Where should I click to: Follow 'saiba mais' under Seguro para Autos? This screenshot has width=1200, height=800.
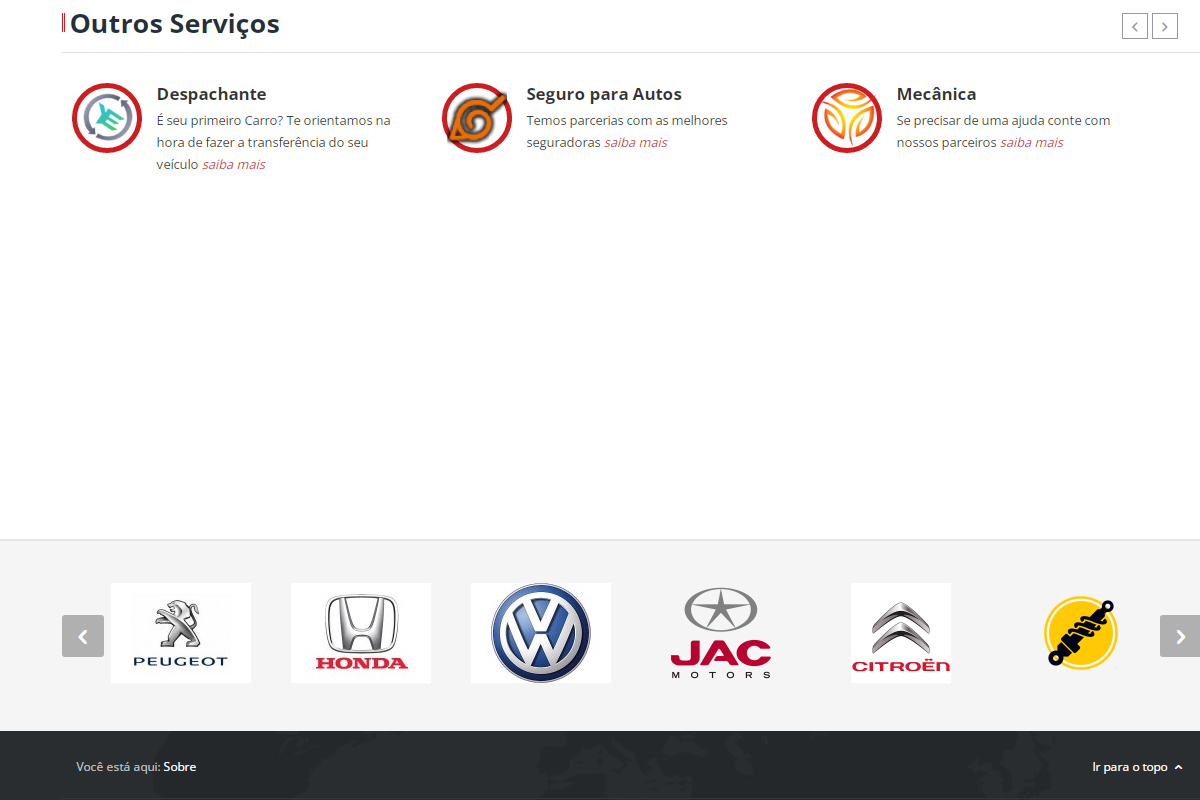point(636,142)
